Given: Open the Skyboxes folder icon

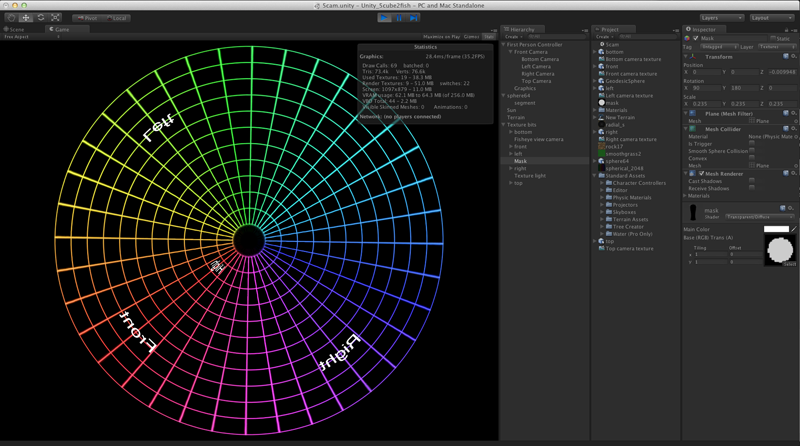Looking at the screenshot, I should click(609, 212).
